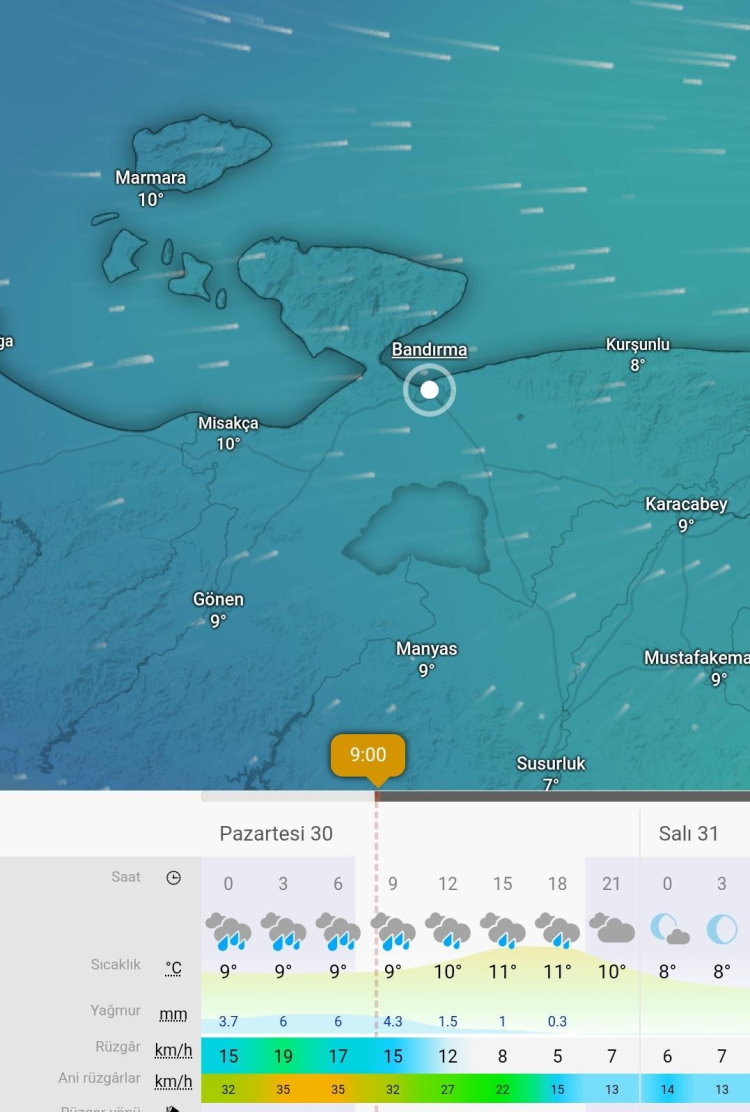Click the cloudy icon at hour 21

[x=612, y=929]
